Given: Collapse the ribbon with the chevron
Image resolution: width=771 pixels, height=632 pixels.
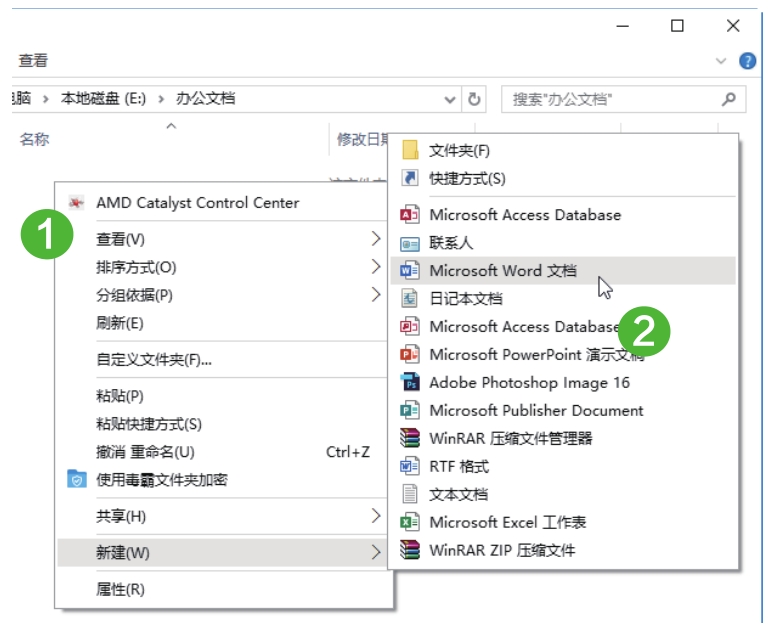Looking at the screenshot, I should 721,61.
